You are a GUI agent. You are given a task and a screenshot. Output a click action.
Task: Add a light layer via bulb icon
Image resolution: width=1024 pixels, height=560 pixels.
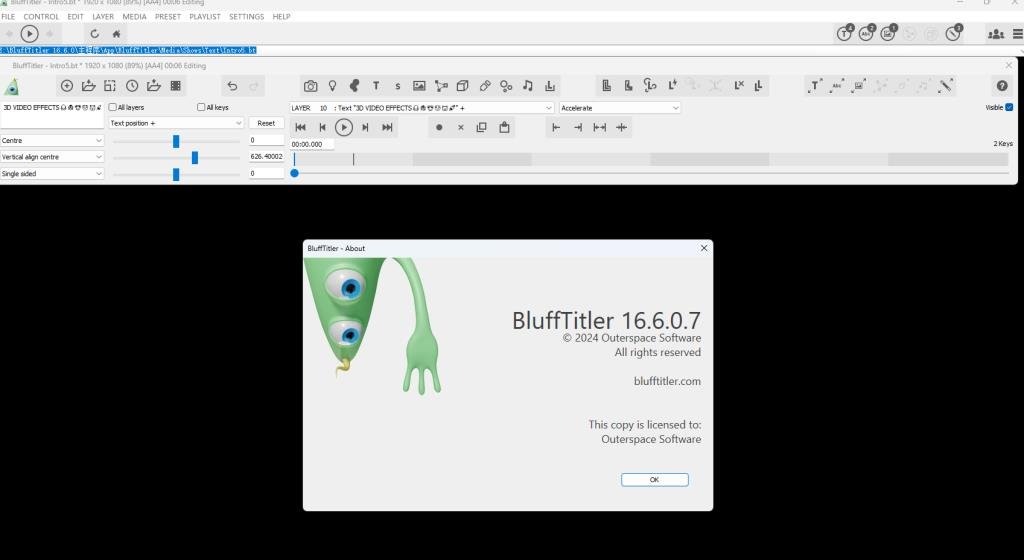[332, 86]
